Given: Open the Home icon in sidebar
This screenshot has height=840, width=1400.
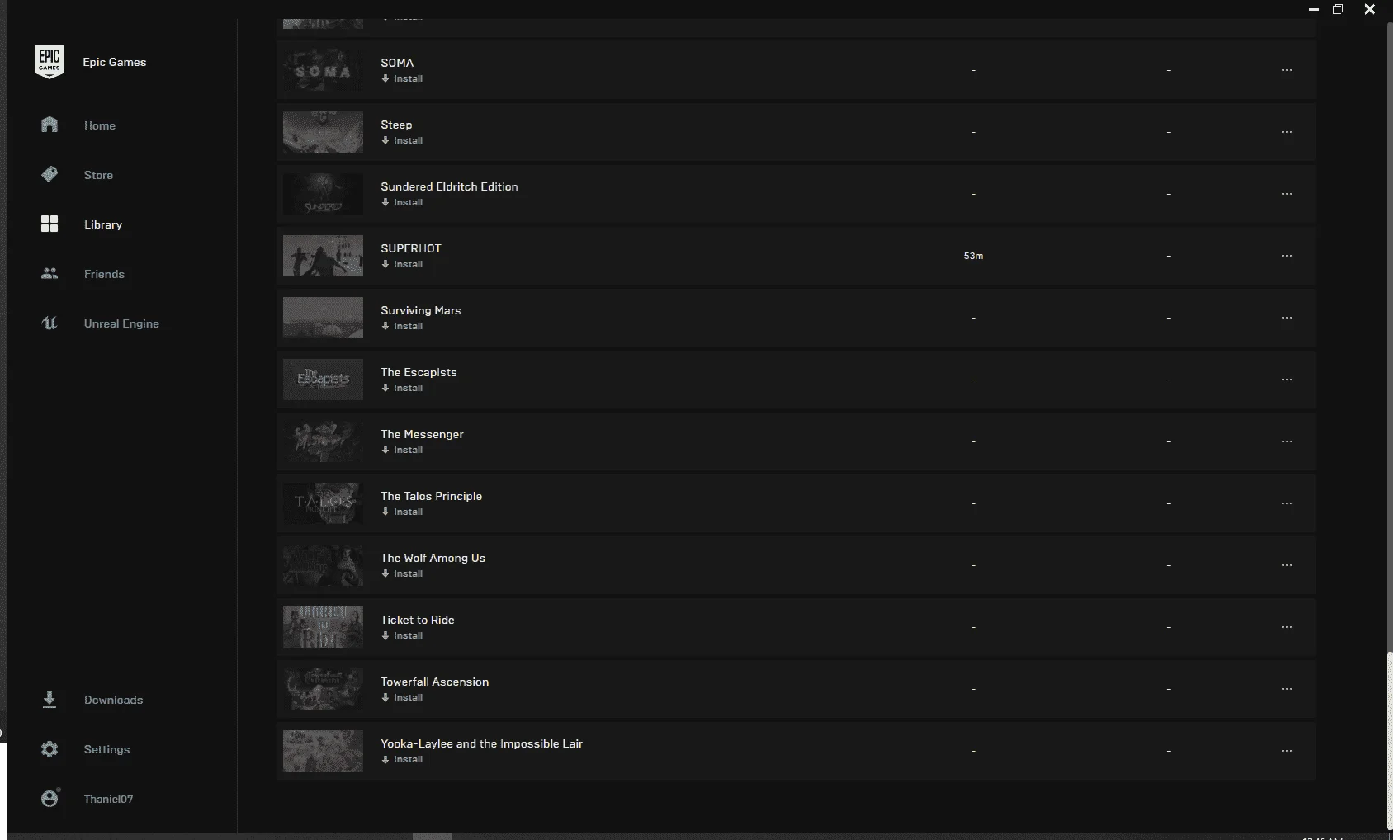Looking at the screenshot, I should [x=50, y=125].
